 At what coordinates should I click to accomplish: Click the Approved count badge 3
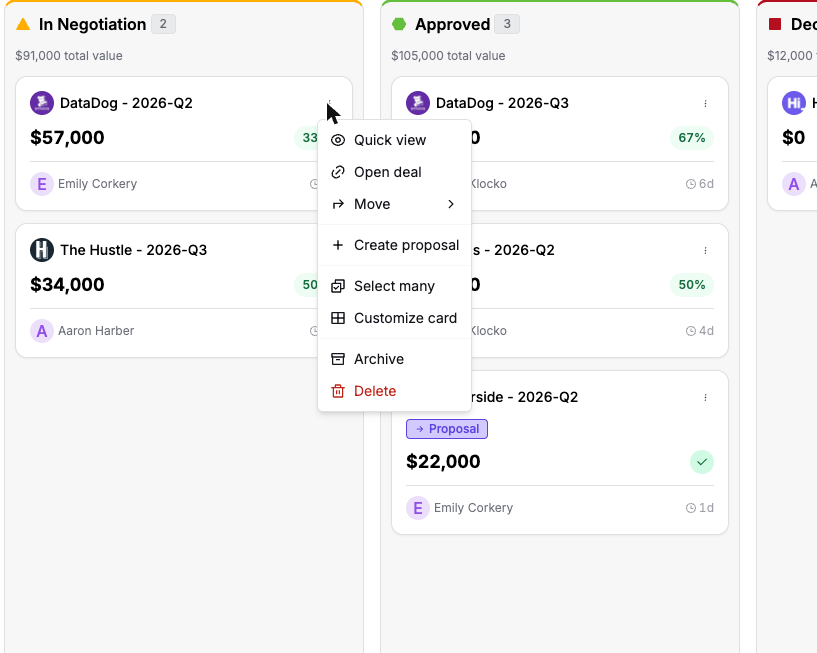[507, 24]
